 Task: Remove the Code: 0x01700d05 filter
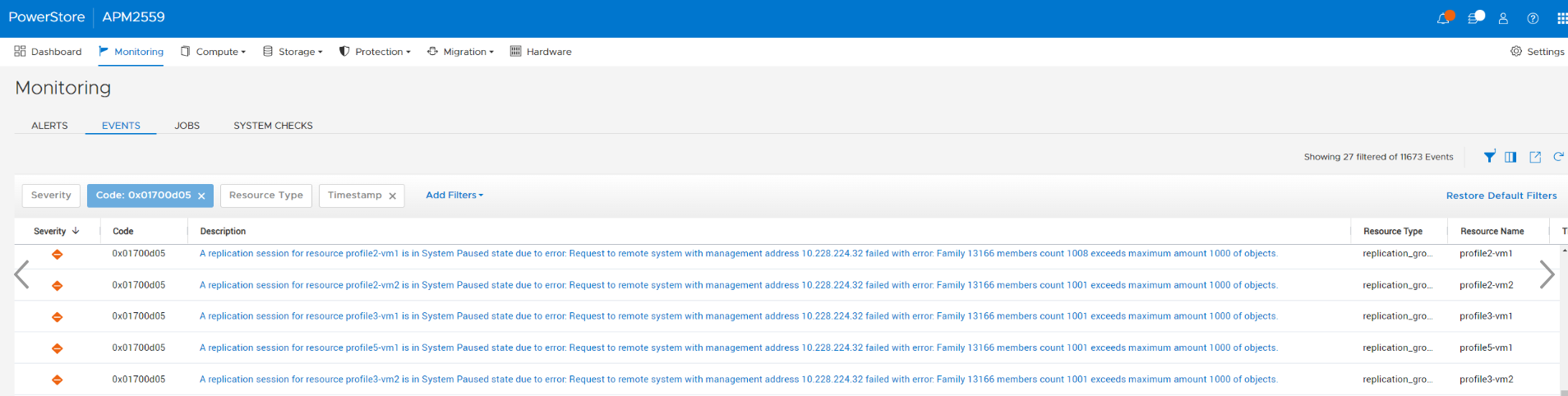point(201,196)
